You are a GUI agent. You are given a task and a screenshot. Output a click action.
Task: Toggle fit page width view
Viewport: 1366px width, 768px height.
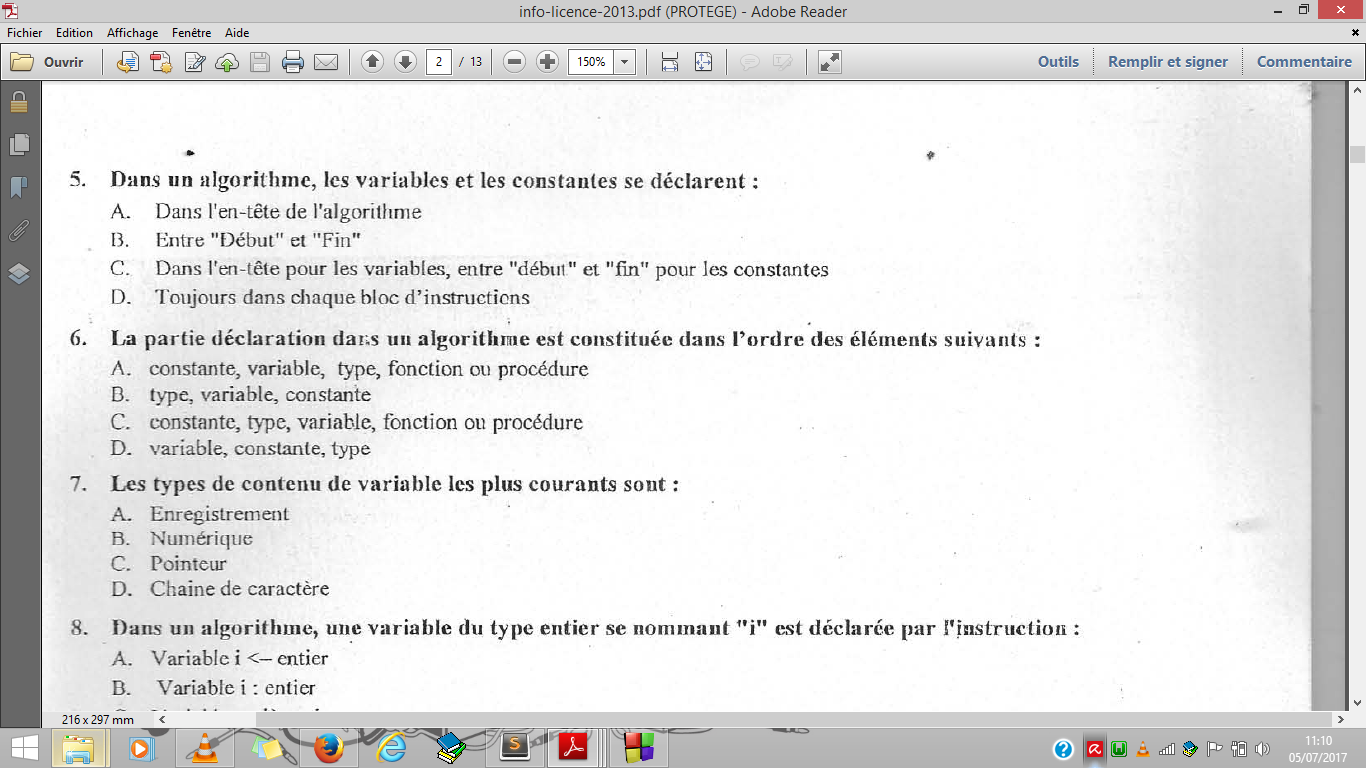tap(667, 61)
